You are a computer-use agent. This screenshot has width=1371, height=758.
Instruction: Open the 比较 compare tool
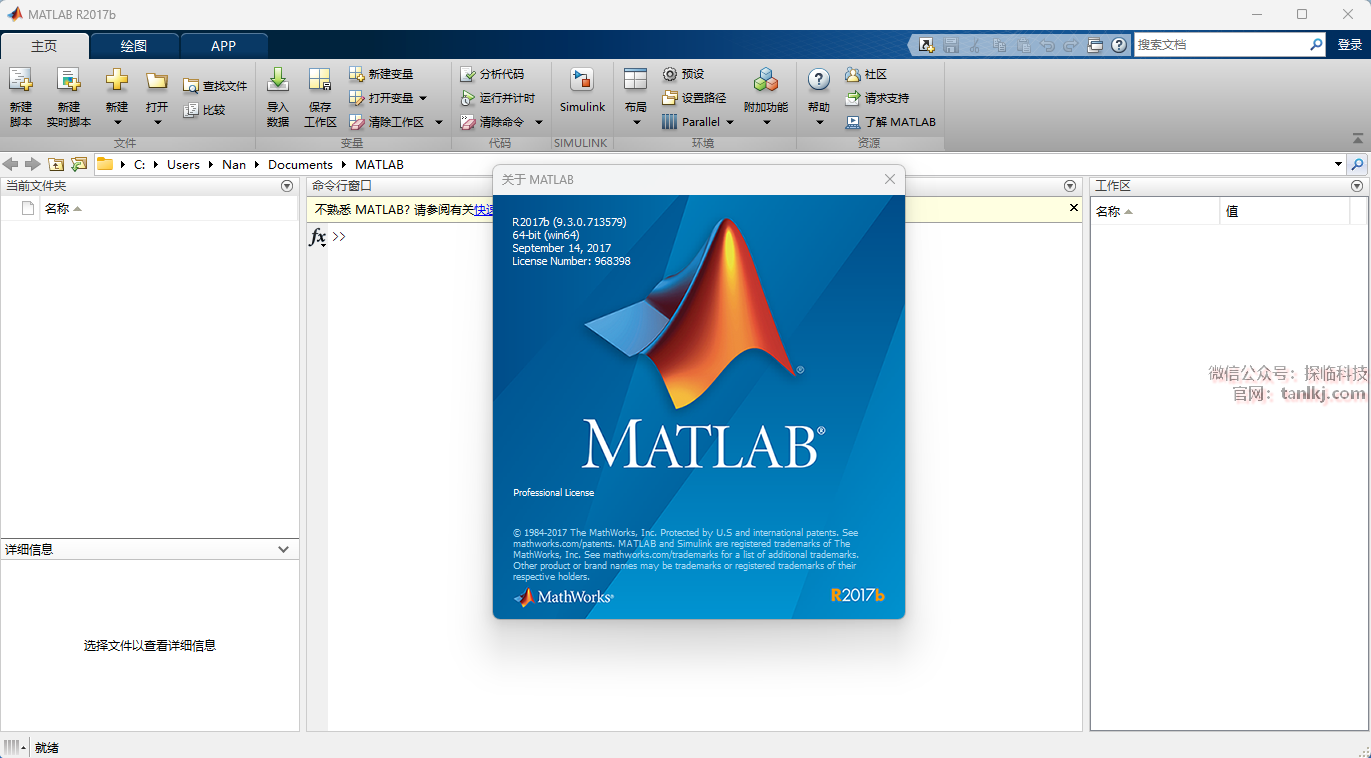(x=204, y=110)
